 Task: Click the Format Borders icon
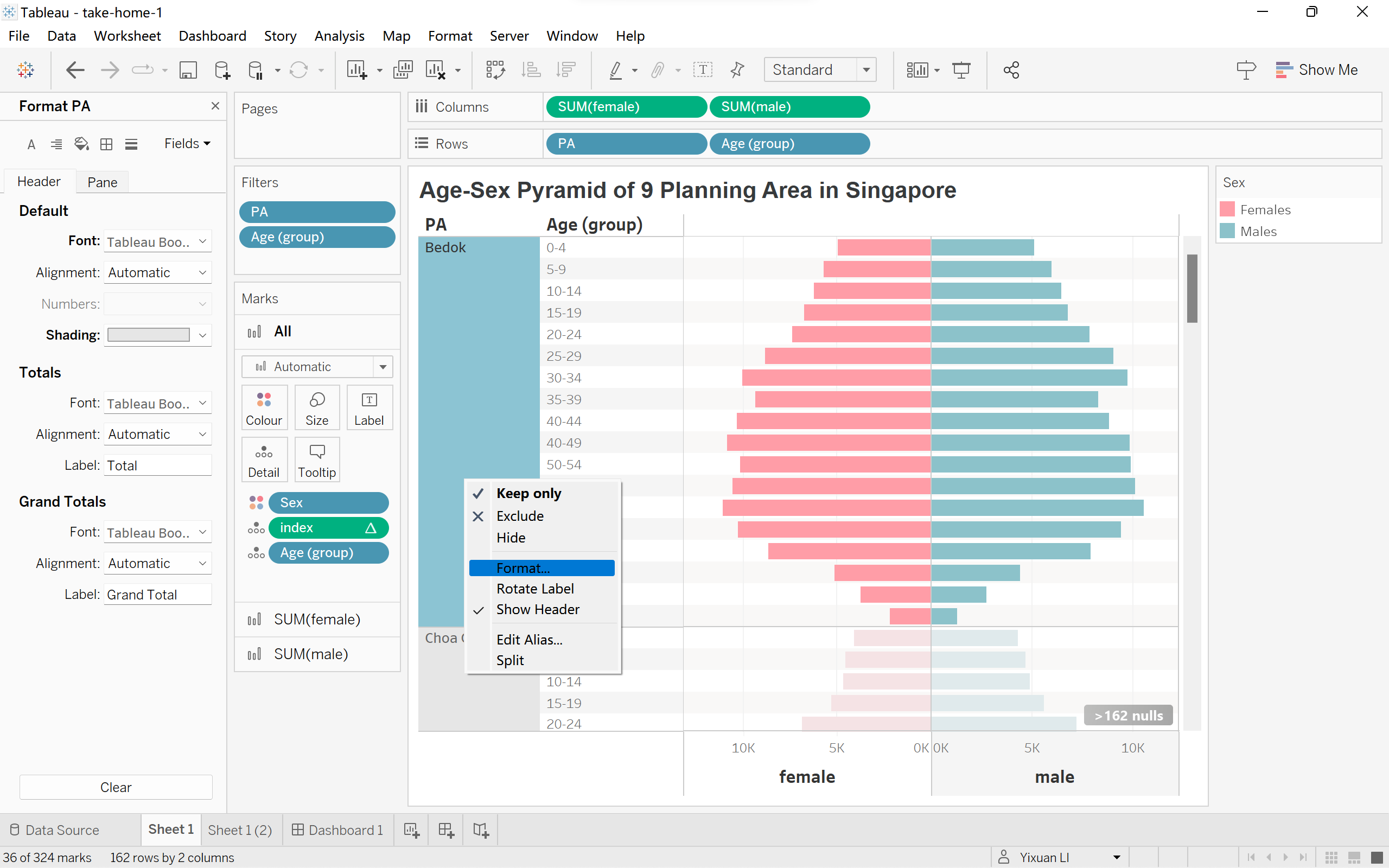coord(106,144)
